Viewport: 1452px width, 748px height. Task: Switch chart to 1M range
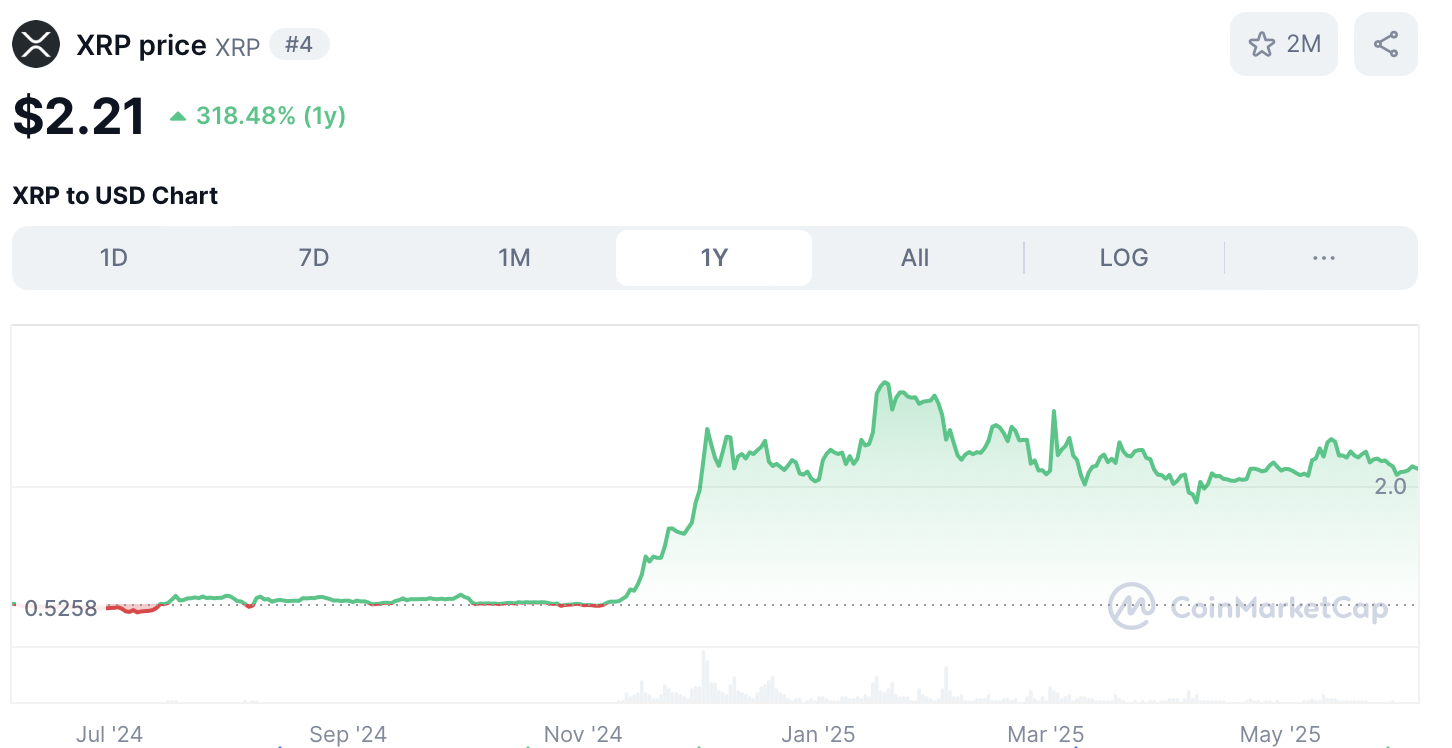click(x=514, y=258)
